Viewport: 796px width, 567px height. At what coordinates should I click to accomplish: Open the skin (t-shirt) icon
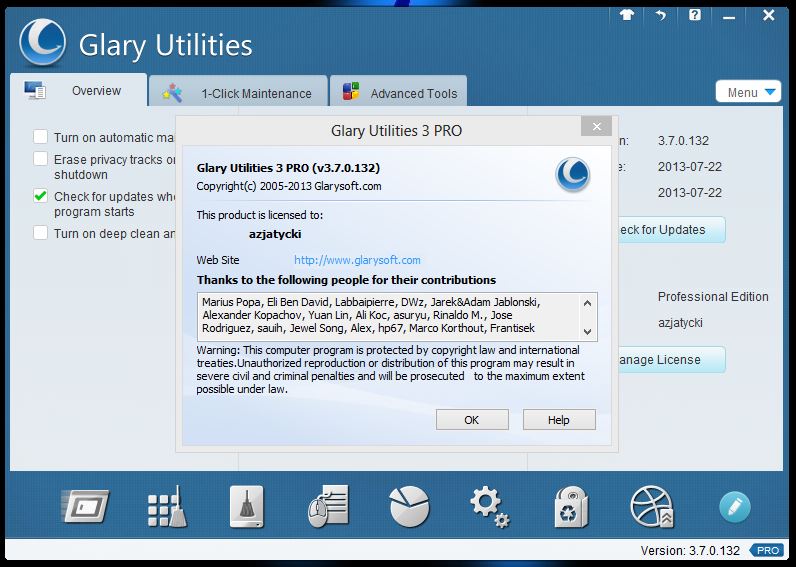[627, 15]
